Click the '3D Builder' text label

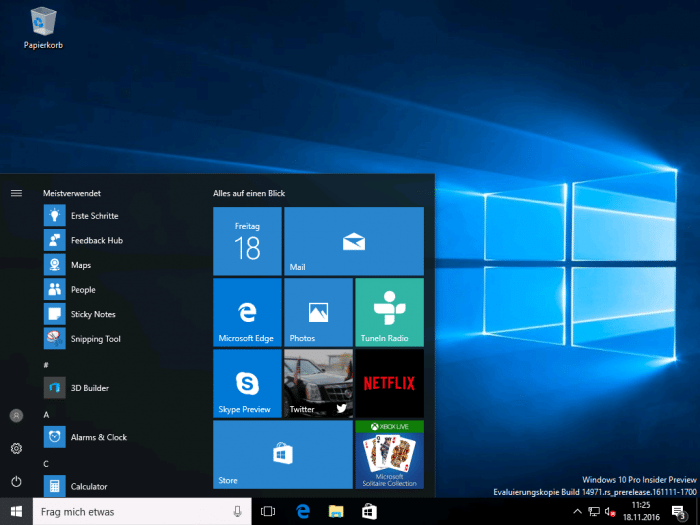pyautogui.click(x=90, y=388)
